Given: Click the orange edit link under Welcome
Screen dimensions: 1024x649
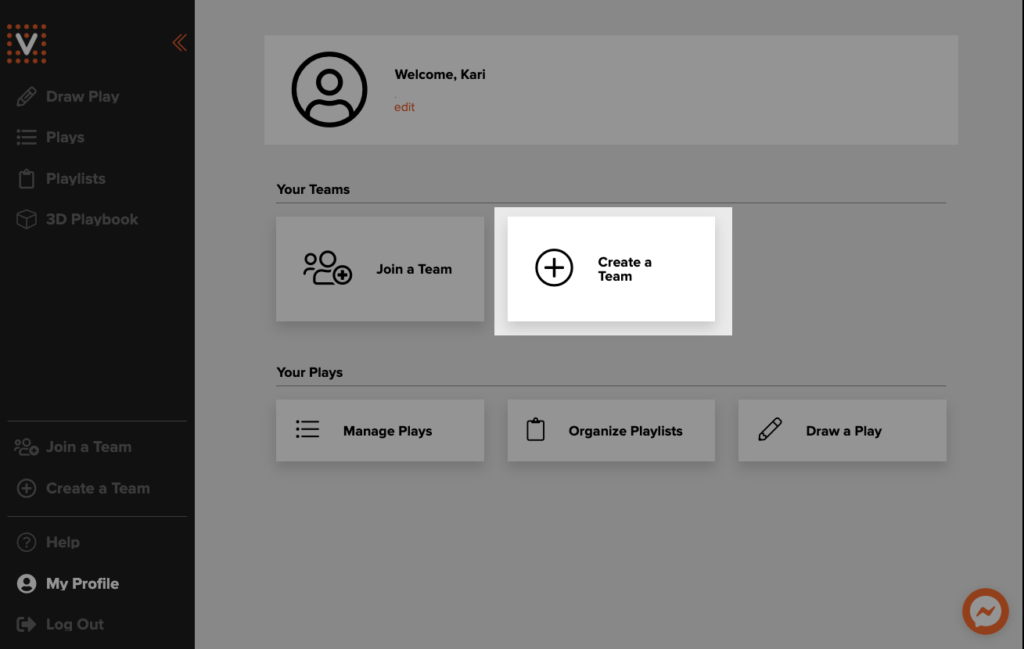Looking at the screenshot, I should coord(404,107).
